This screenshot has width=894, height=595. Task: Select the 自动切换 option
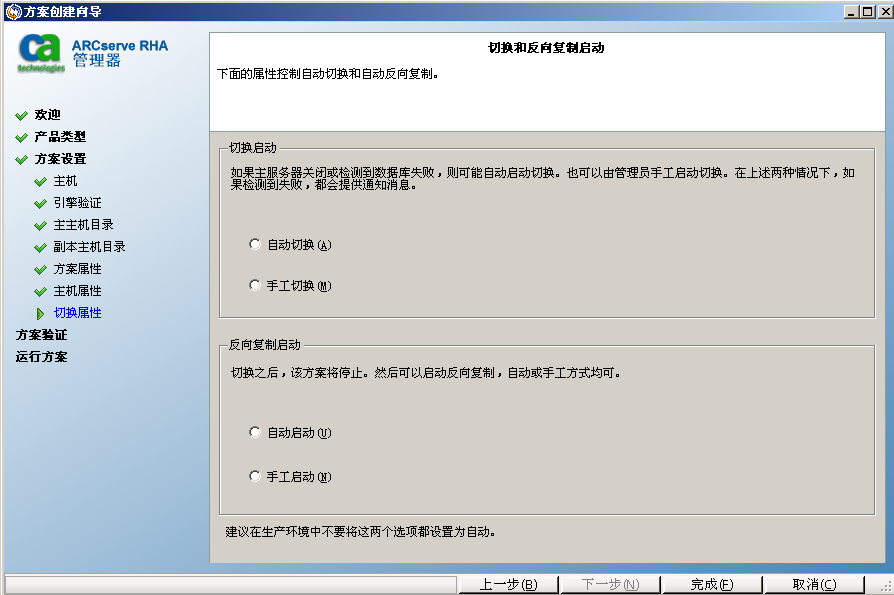tap(255, 244)
